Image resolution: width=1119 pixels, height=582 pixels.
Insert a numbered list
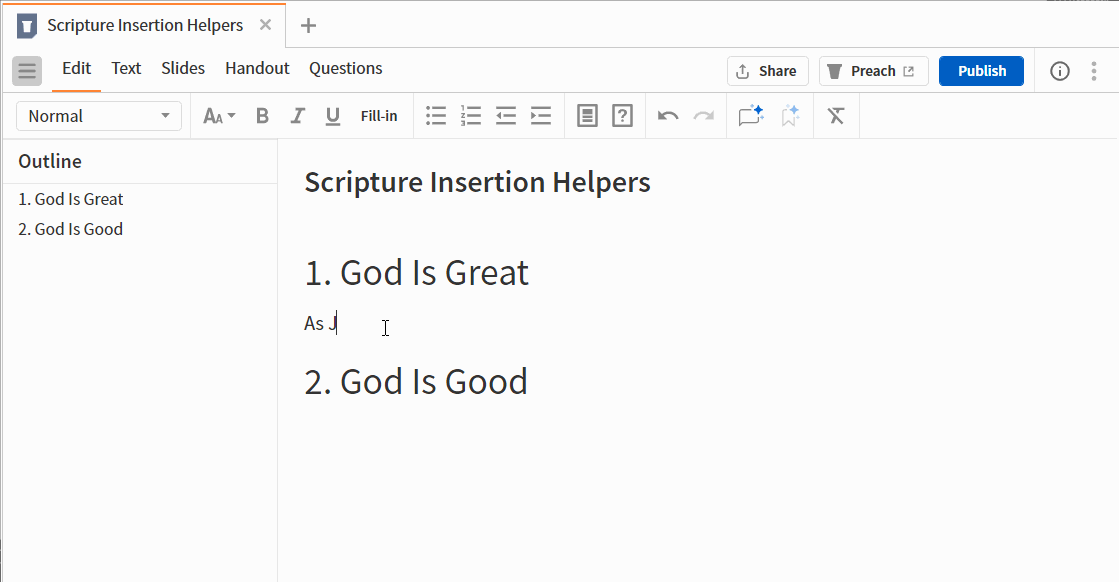click(x=471, y=116)
